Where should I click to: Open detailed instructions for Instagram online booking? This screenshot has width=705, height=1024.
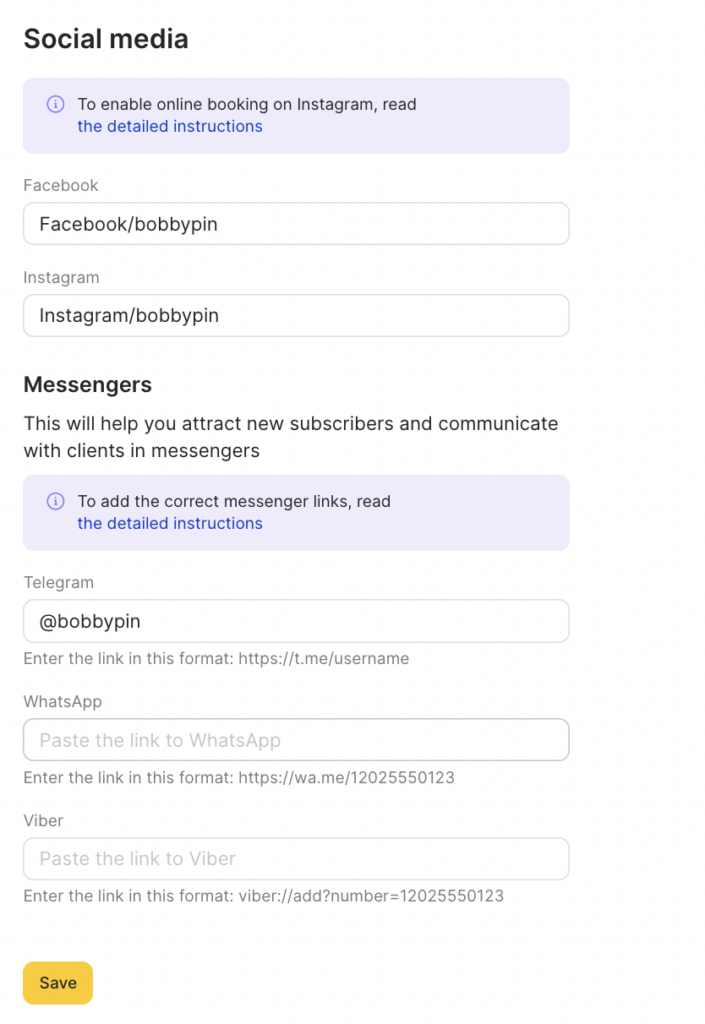point(170,126)
